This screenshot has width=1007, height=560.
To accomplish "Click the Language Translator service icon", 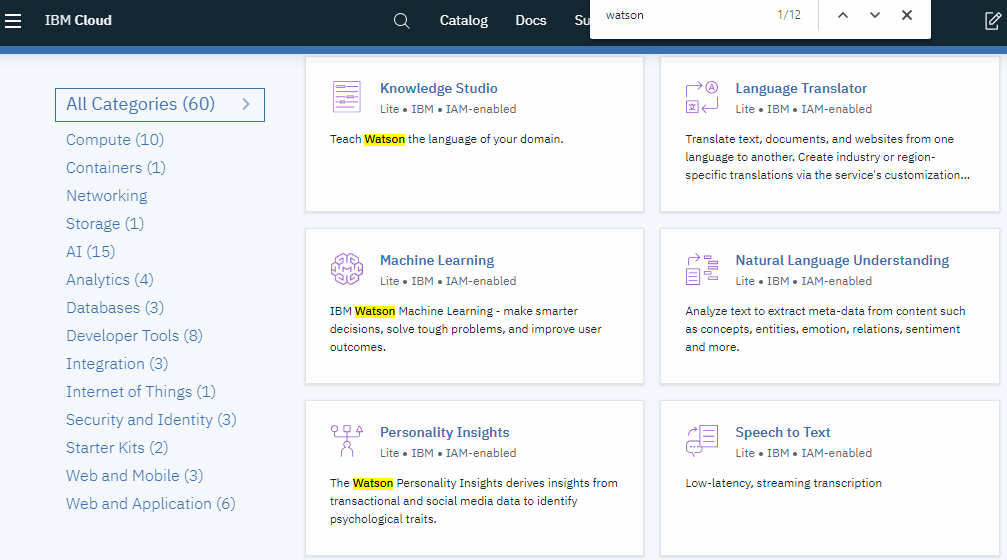I will 702,97.
